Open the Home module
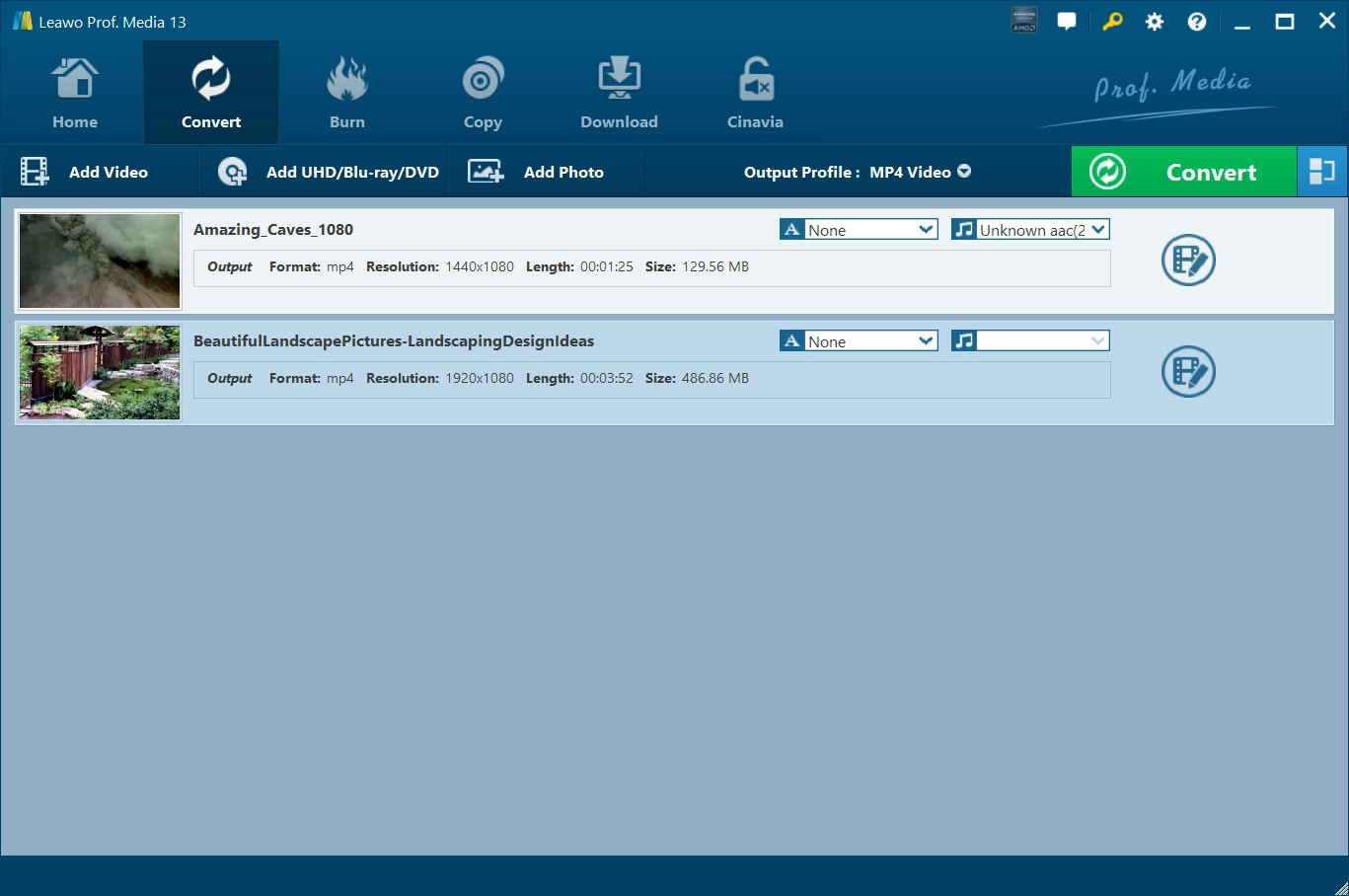 [75, 94]
